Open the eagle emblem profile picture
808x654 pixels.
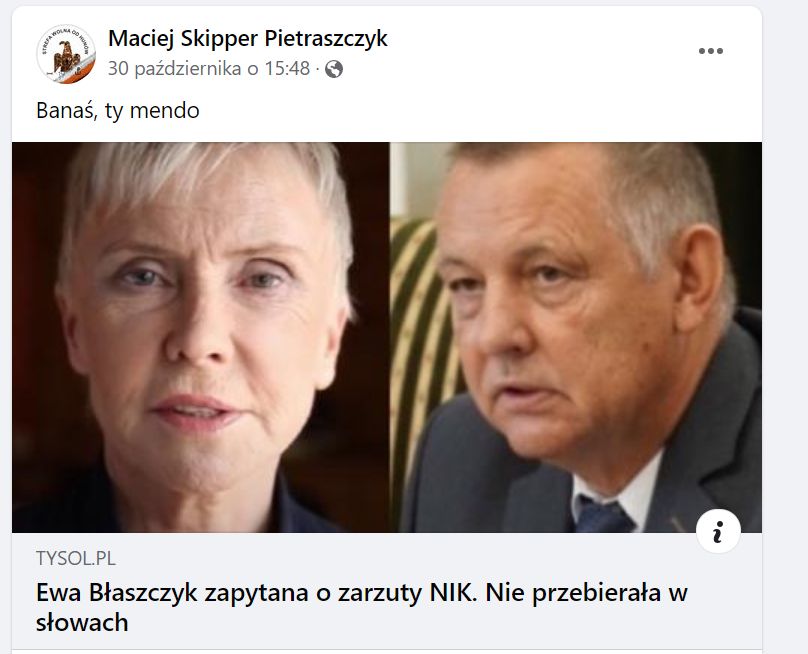click(x=66, y=54)
